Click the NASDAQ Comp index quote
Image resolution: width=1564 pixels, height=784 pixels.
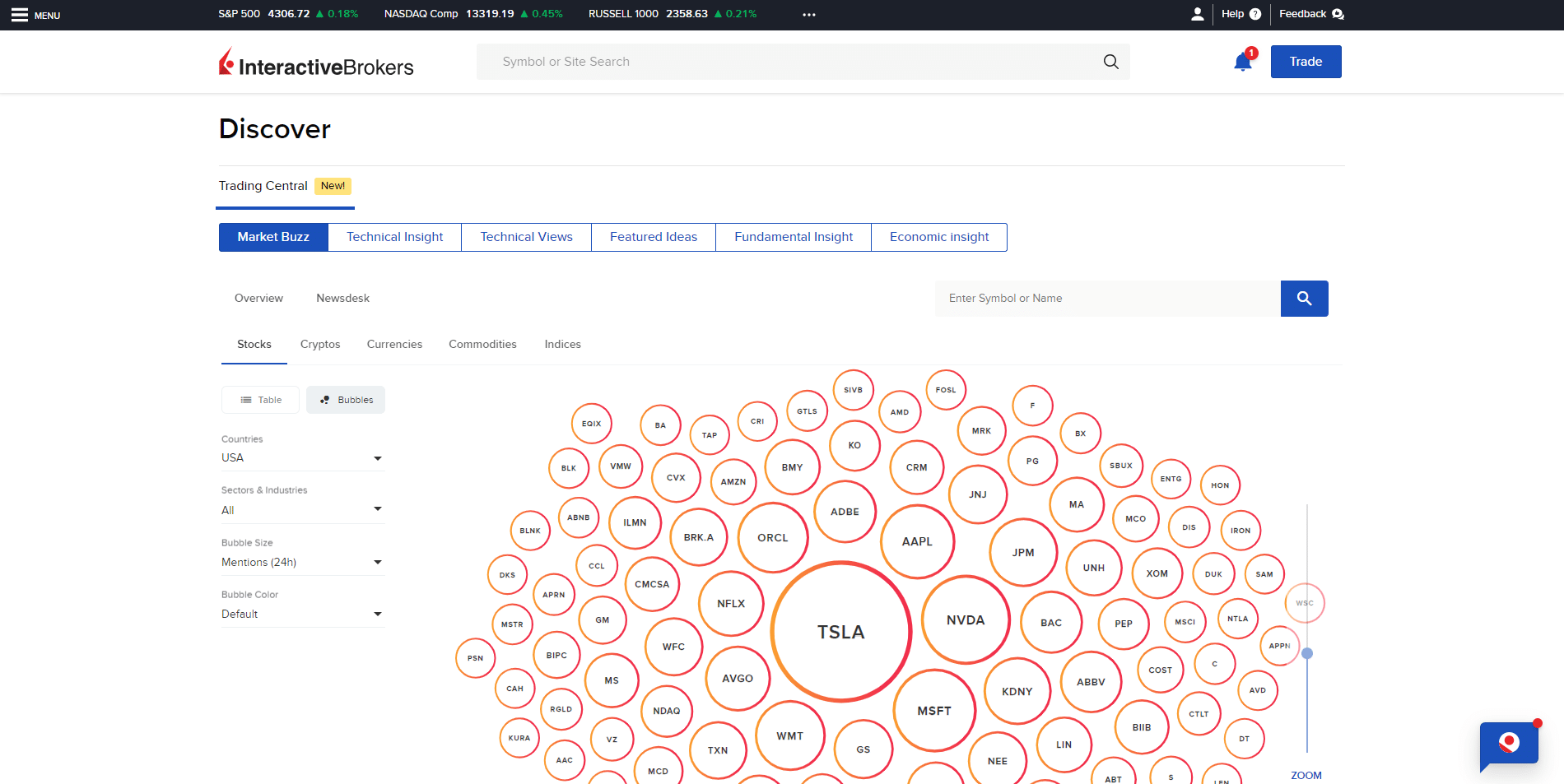coord(473,14)
